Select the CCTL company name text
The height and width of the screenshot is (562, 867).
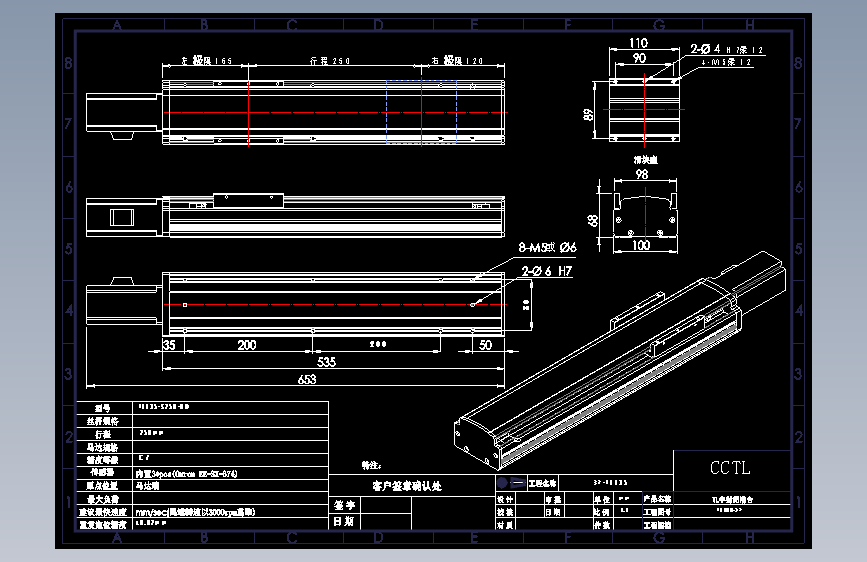(730, 468)
